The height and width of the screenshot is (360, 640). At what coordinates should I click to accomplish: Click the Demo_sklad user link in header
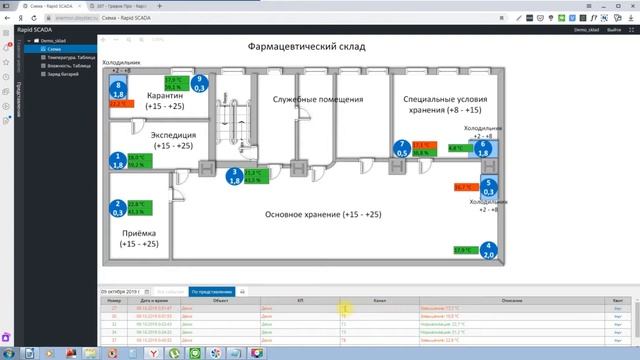(x=587, y=30)
